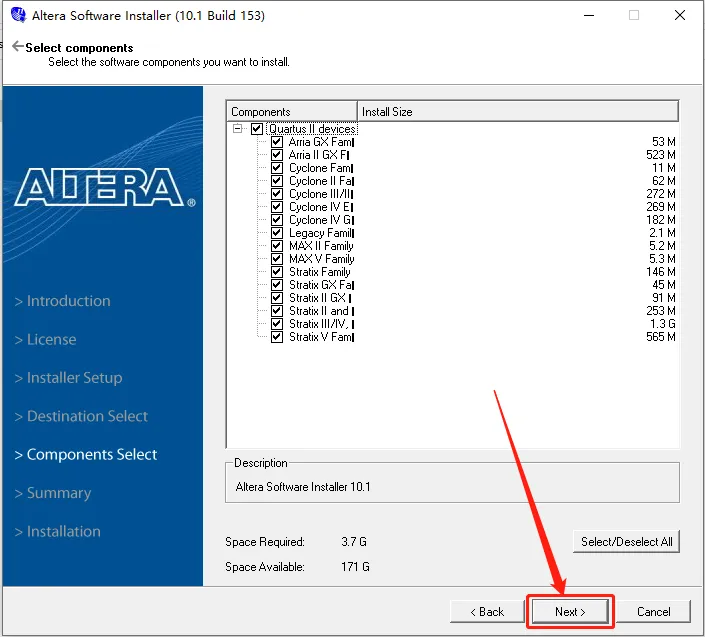Collapse the Quartus II devices tree node
This screenshot has width=705, height=637.
click(x=237, y=129)
